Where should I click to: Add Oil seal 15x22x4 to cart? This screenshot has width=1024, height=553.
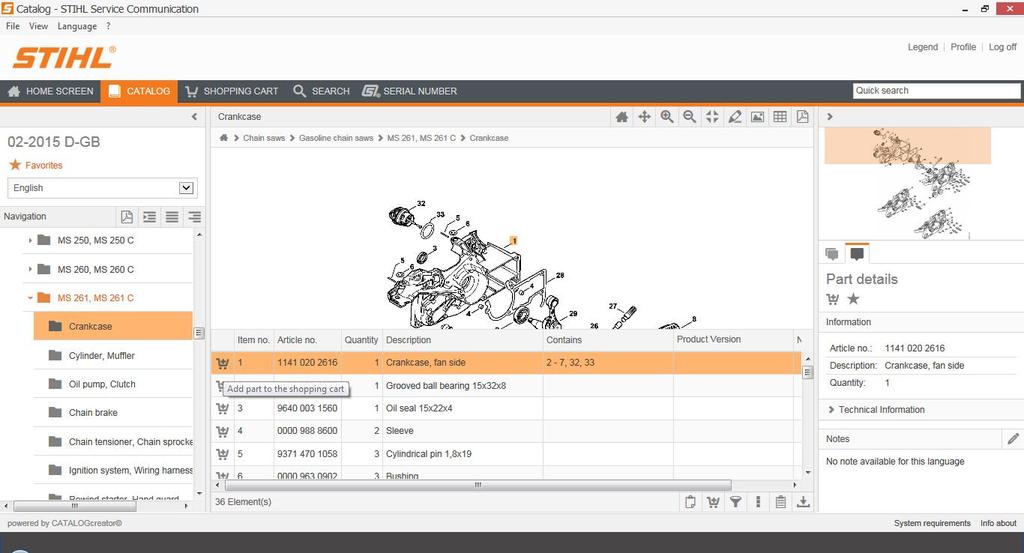pyautogui.click(x=223, y=409)
